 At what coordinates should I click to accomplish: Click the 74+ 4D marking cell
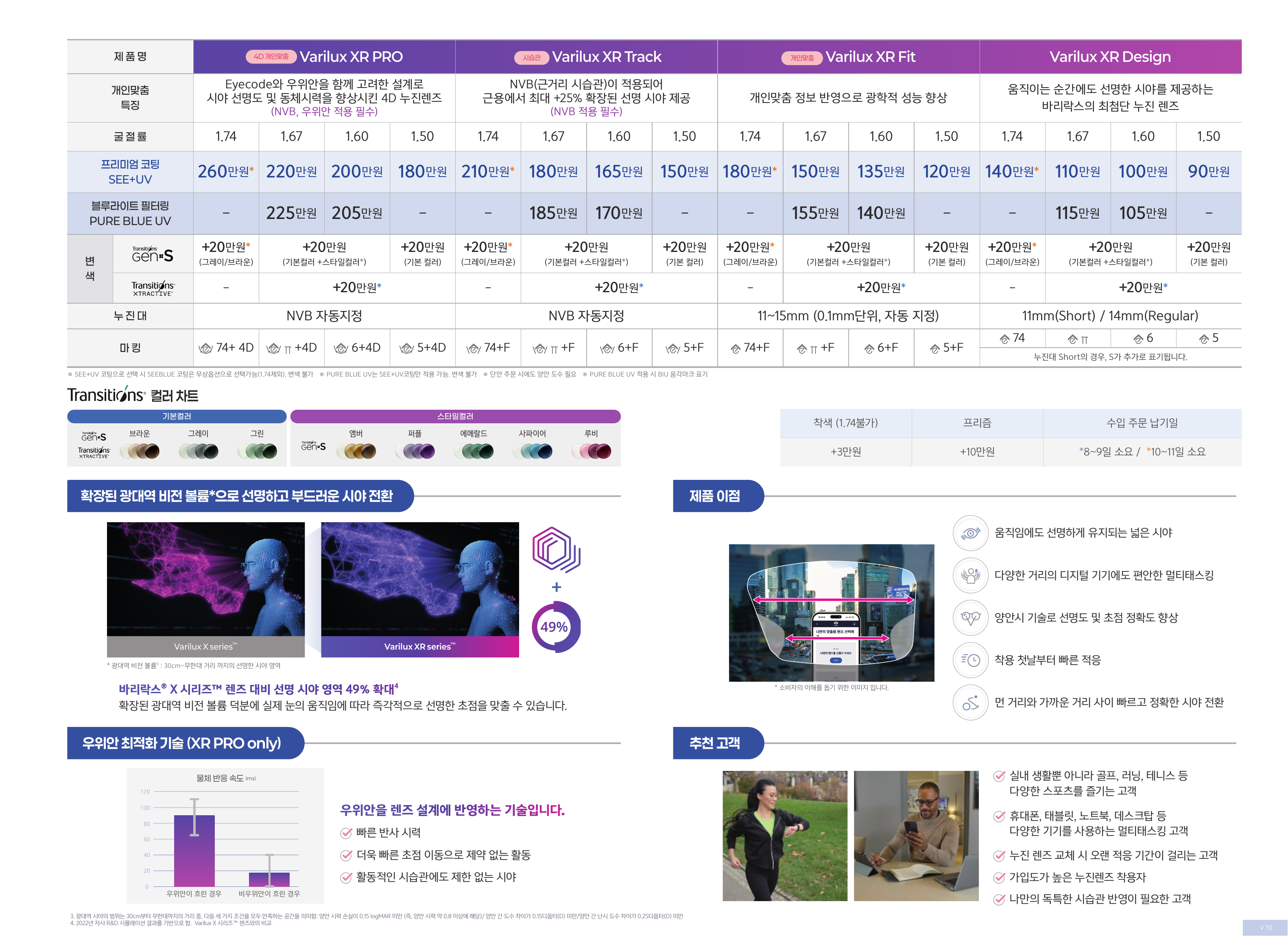point(226,348)
